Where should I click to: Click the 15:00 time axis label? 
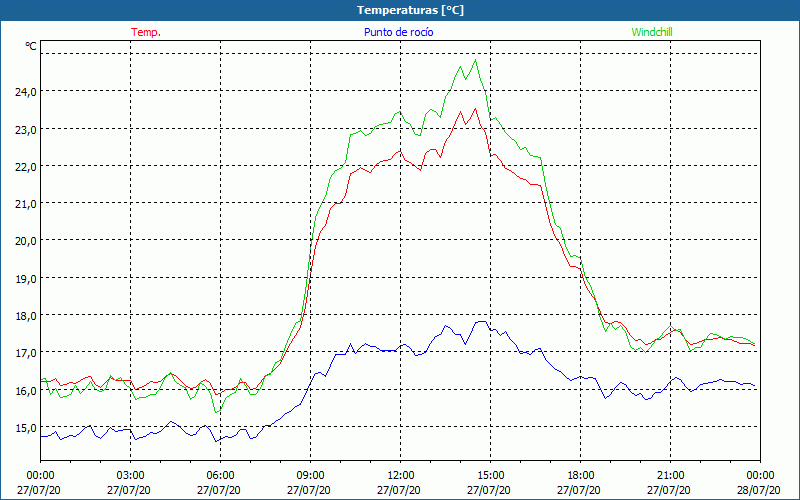490,476
